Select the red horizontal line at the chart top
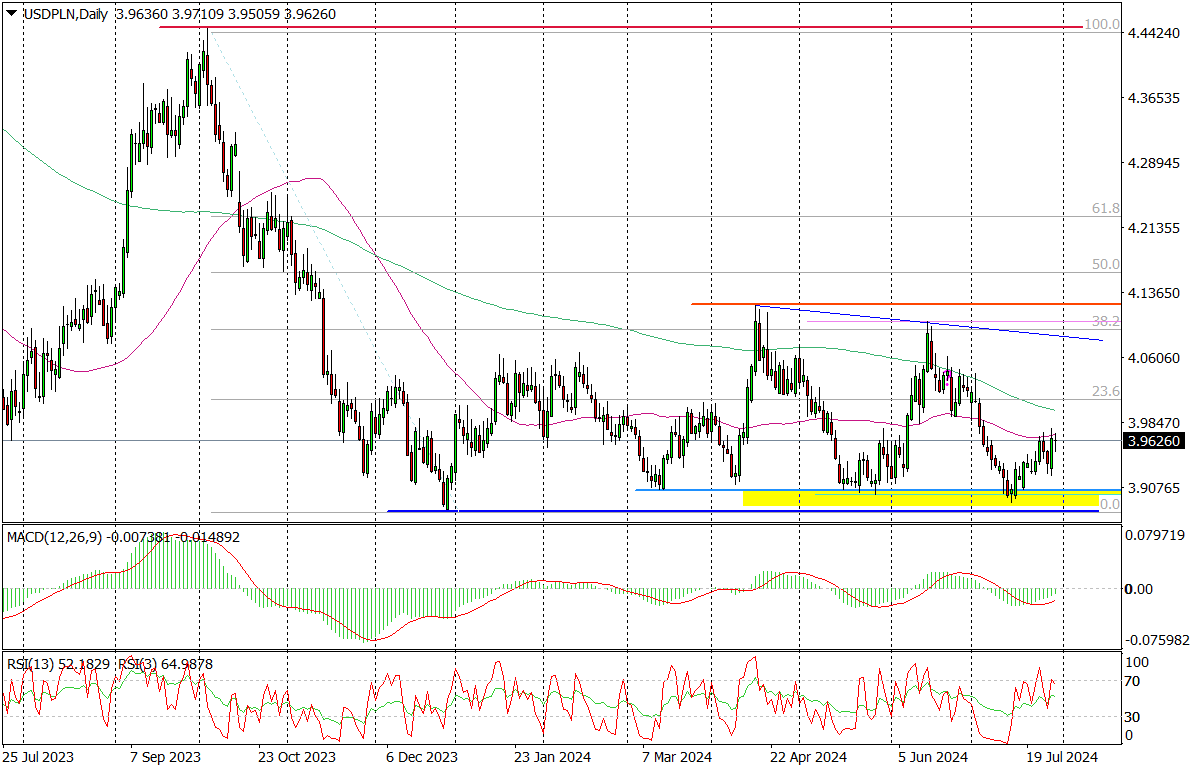 (620, 27)
